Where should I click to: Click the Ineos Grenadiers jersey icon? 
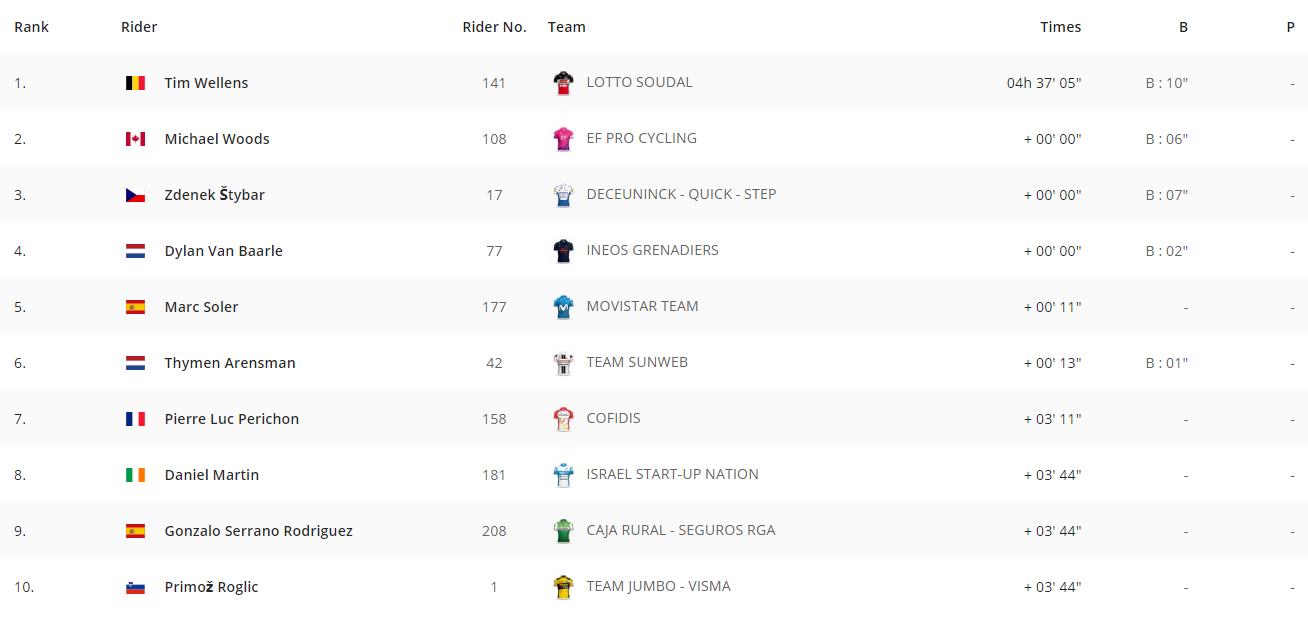point(563,251)
